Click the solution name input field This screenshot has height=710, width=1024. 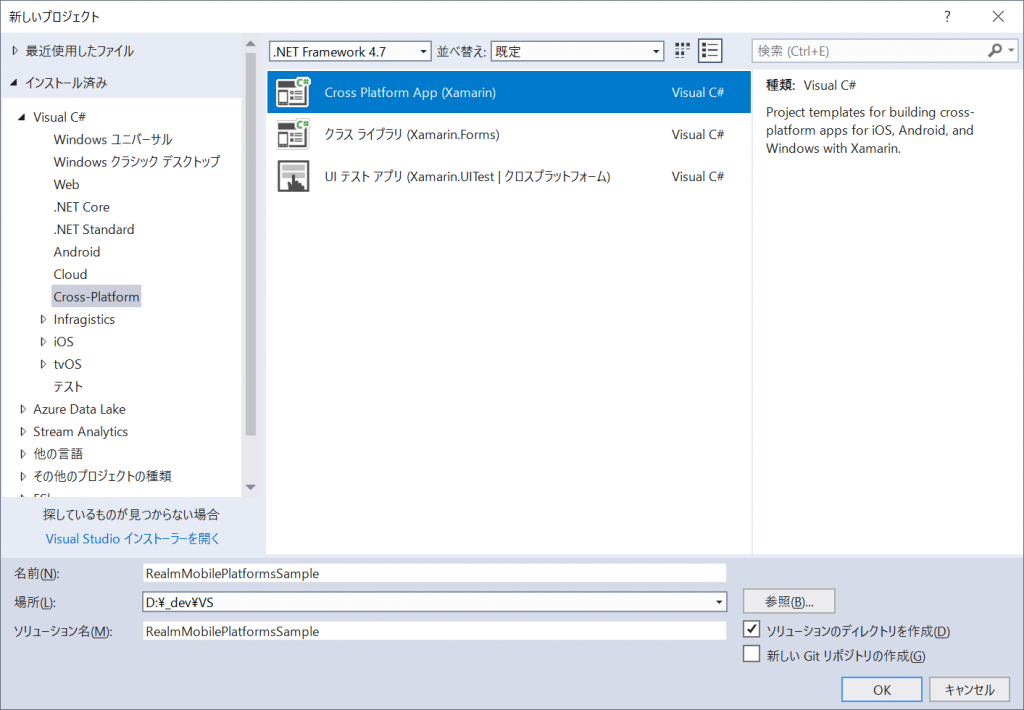coord(434,631)
